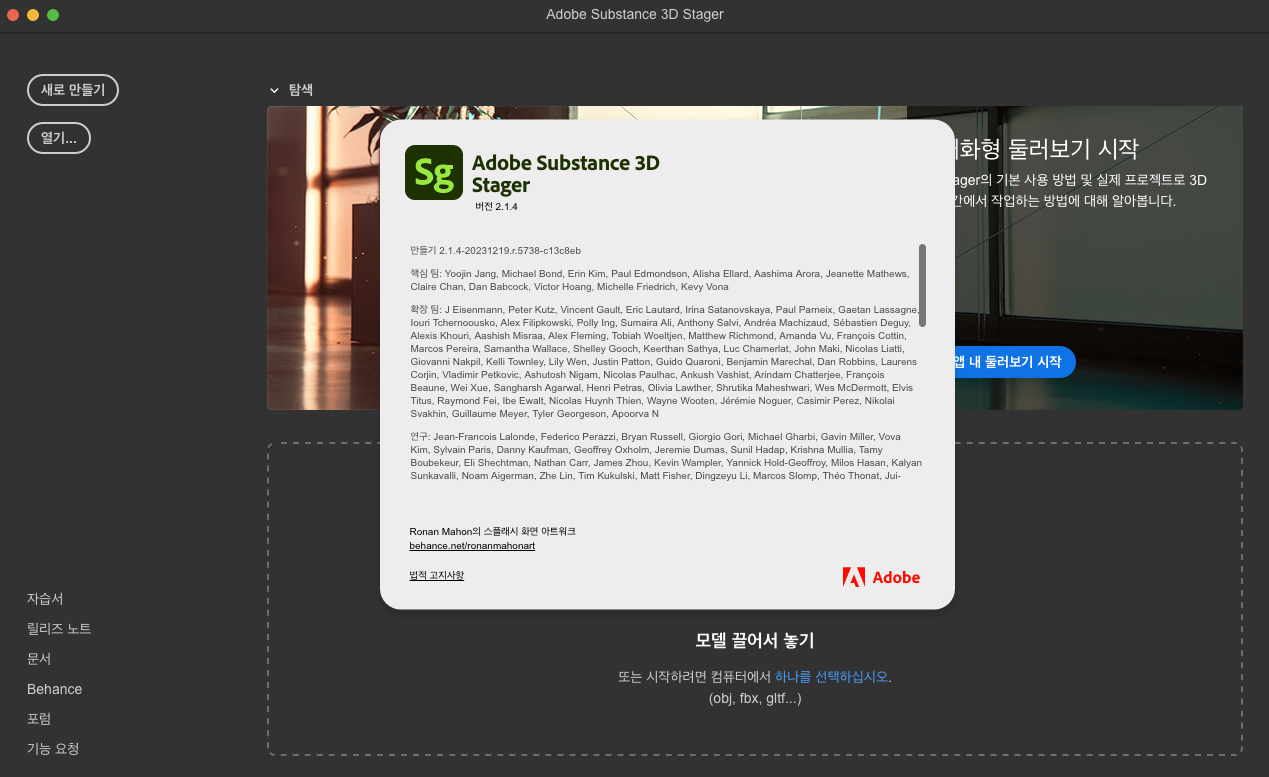Screen dimensions: 1269x777
Task: Select 문서 in the sidebar
Action: point(39,659)
